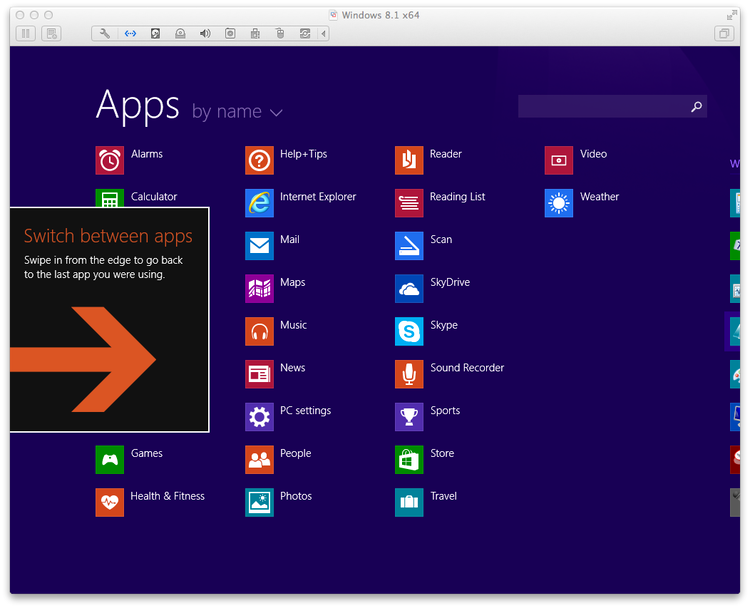
Task: Launch the Games app
Action: tap(110, 459)
